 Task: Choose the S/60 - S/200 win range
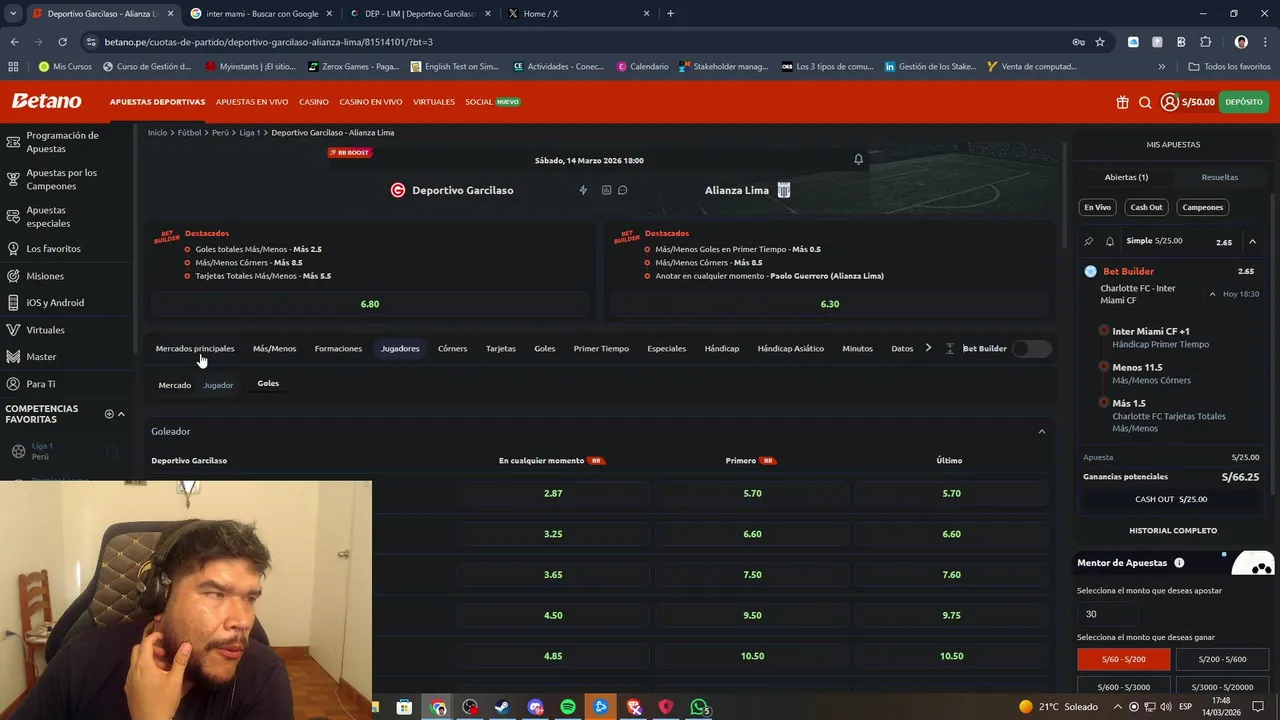pos(1124,659)
